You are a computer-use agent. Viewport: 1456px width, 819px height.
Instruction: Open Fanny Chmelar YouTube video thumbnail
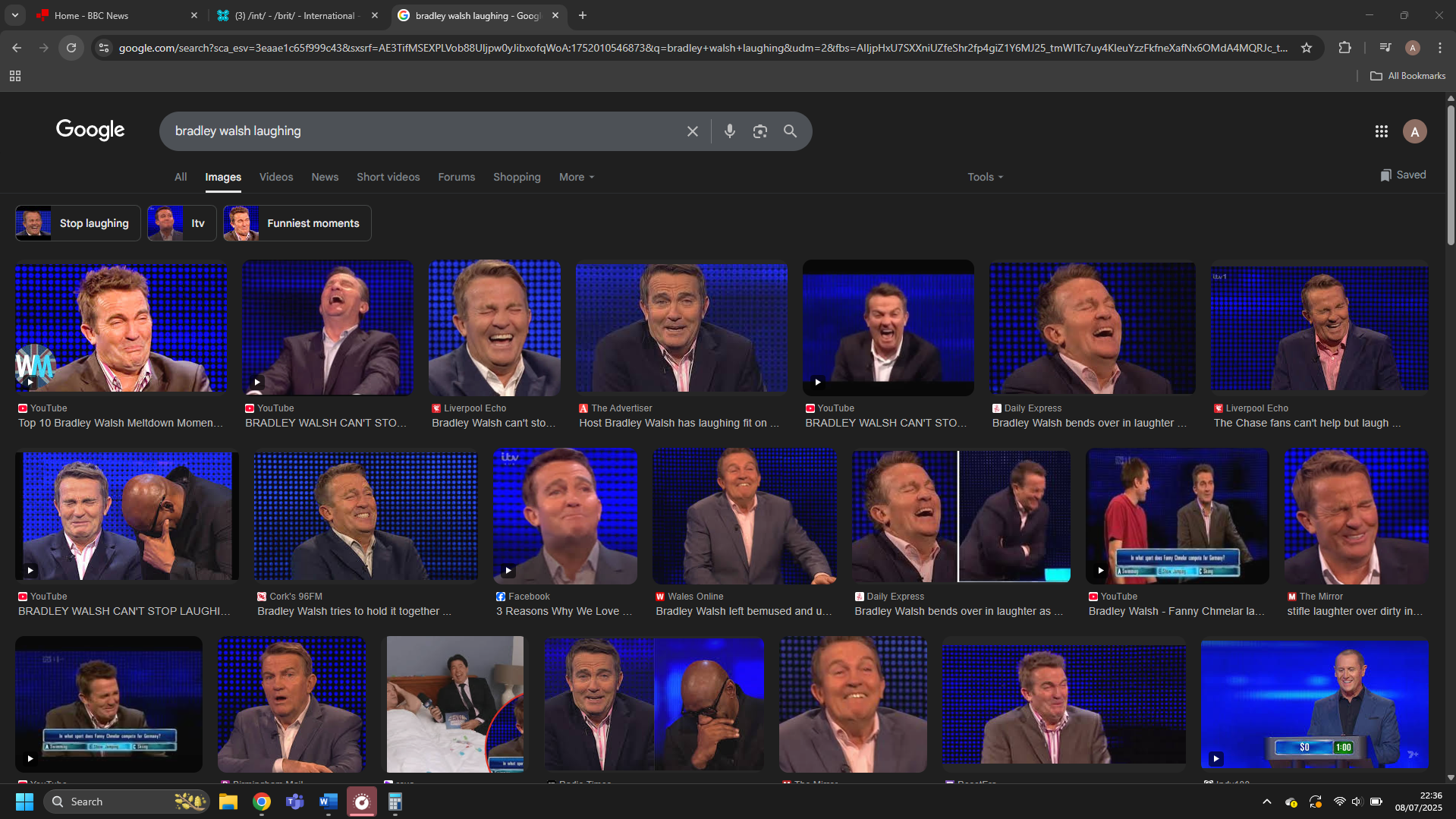1178,516
